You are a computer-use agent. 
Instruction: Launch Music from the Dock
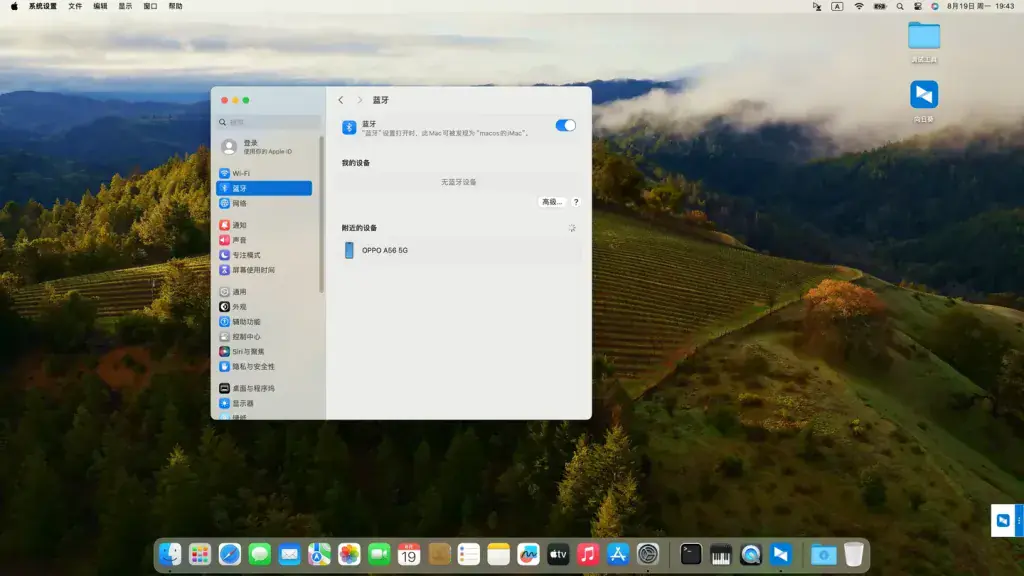588,554
